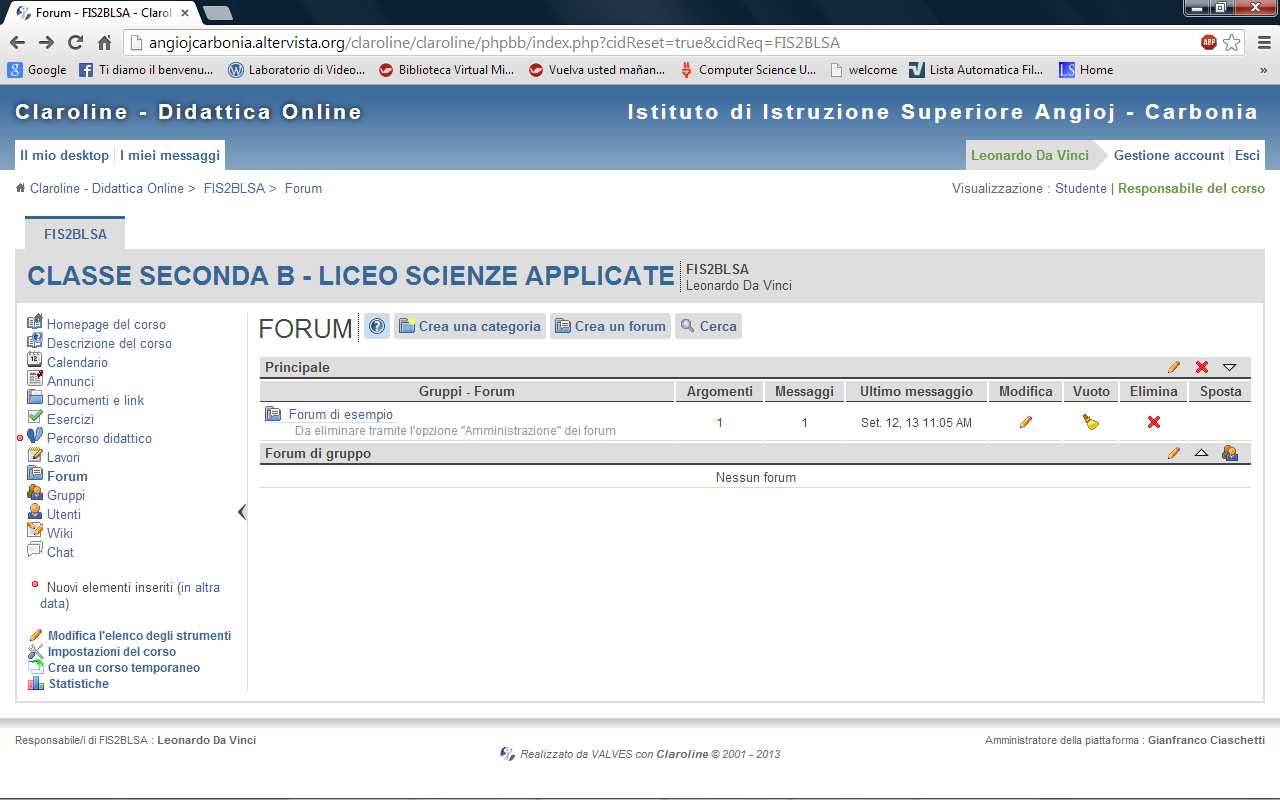Viewport: 1280px width, 800px height.
Task: Click the Documenti e link folder icon
Action: pos(35,398)
